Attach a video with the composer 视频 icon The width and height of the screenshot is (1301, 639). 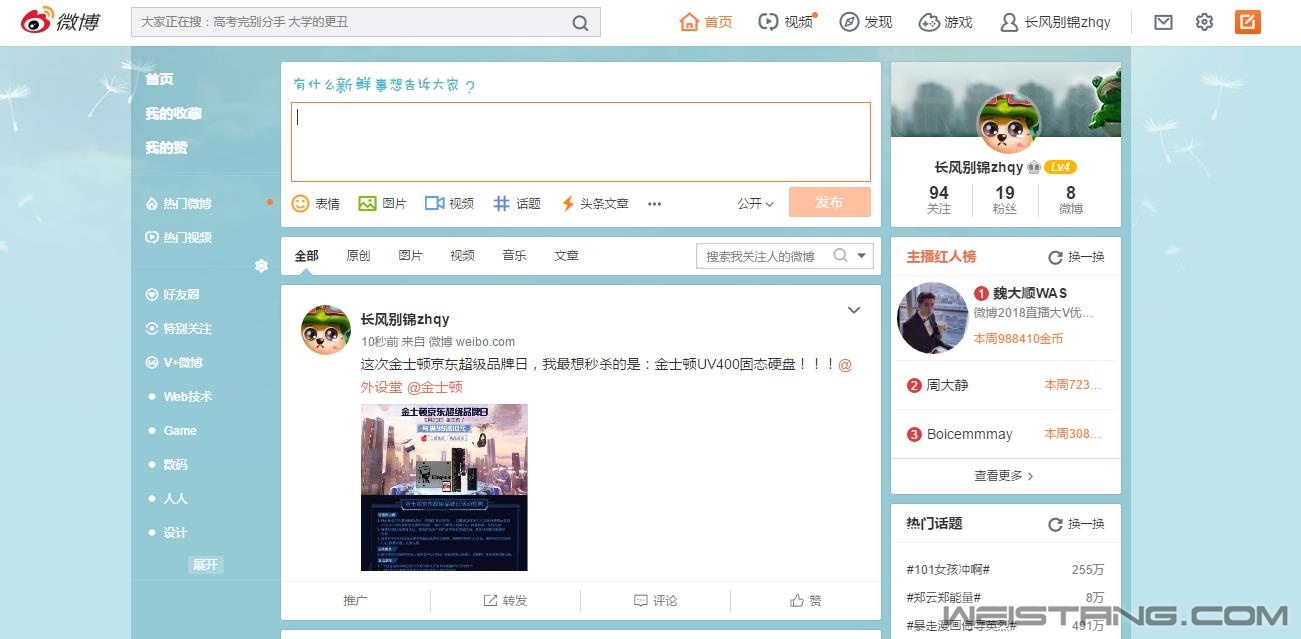coord(434,203)
